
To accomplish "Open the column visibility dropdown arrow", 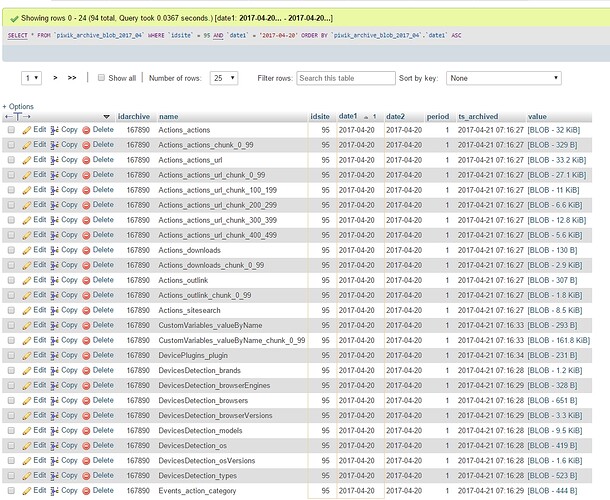I will [107, 117].
